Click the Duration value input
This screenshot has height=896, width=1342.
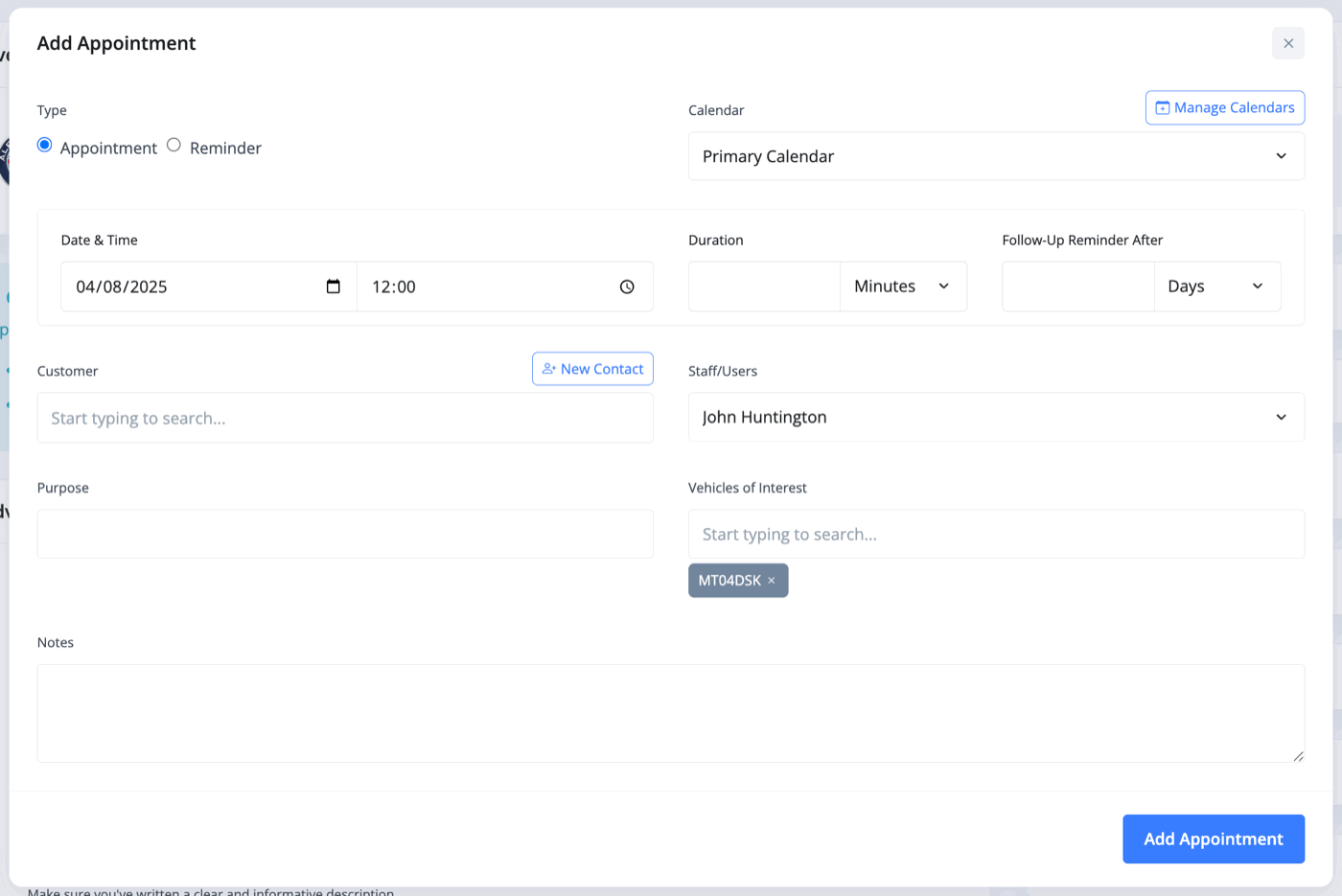tap(764, 287)
